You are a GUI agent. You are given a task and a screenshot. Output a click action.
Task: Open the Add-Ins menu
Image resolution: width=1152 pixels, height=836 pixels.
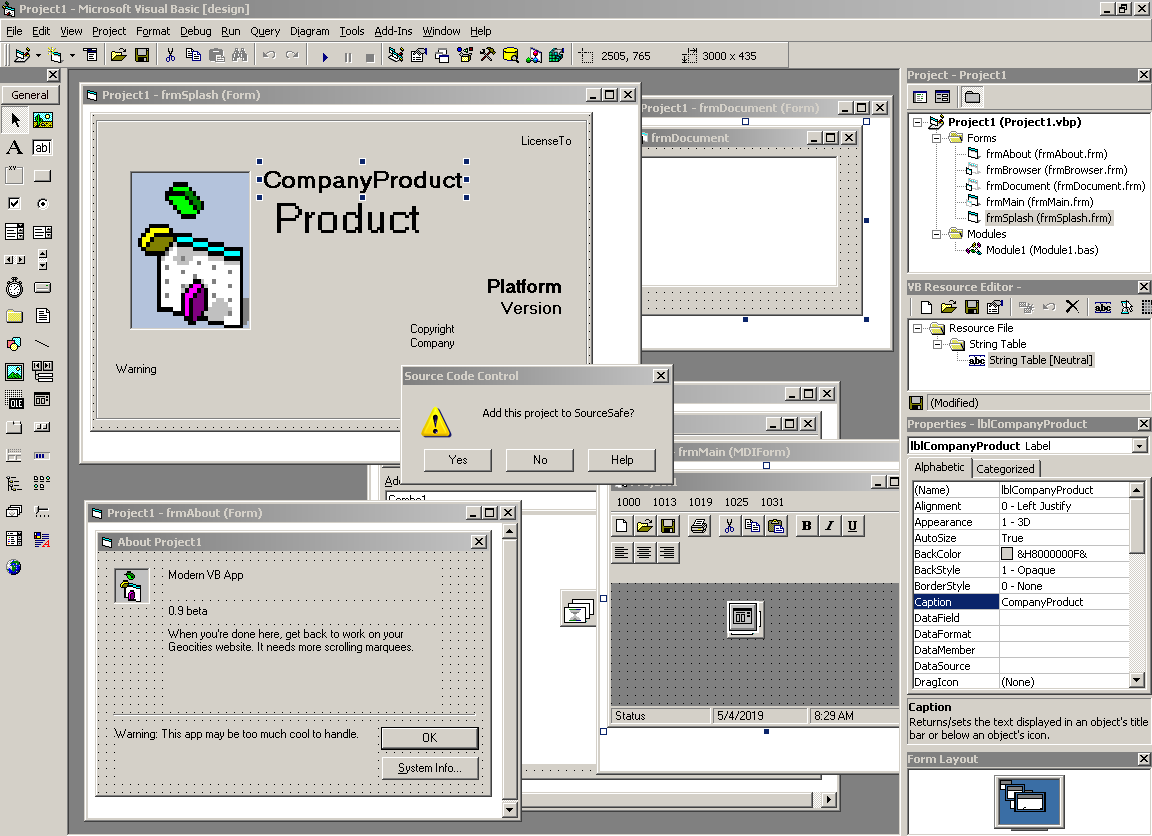click(393, 31)
